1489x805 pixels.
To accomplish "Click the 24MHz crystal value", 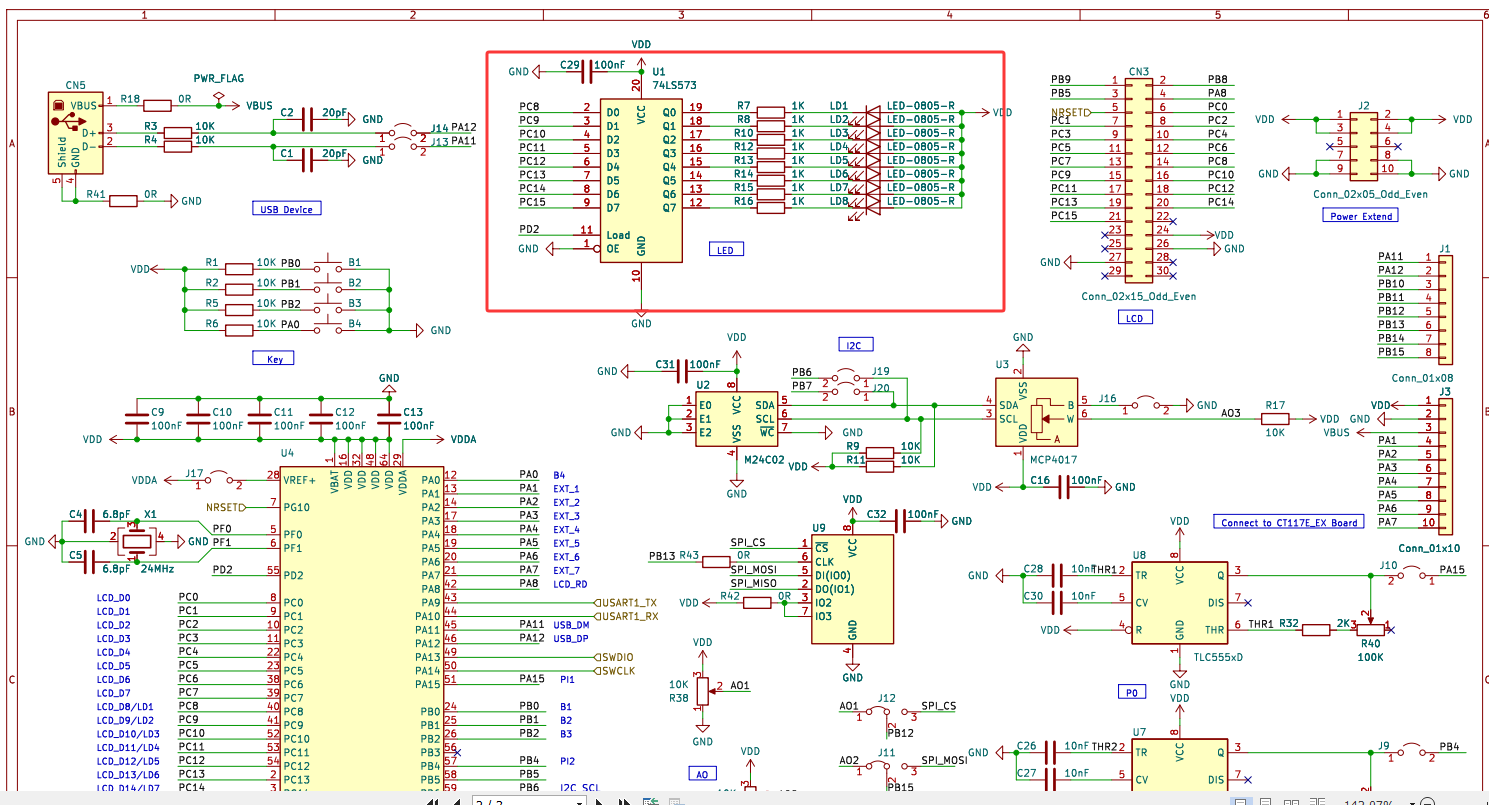I will pyautogui.click(x=157, y=568).
